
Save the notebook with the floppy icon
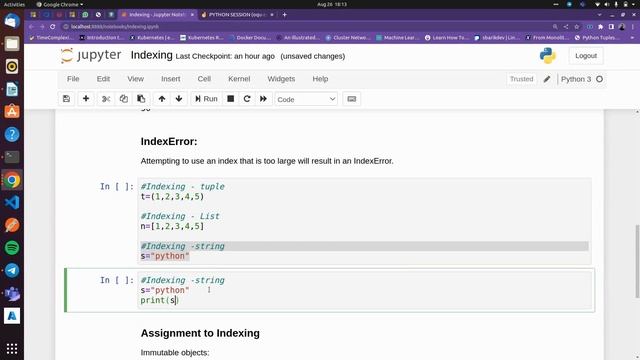(67, 99)
